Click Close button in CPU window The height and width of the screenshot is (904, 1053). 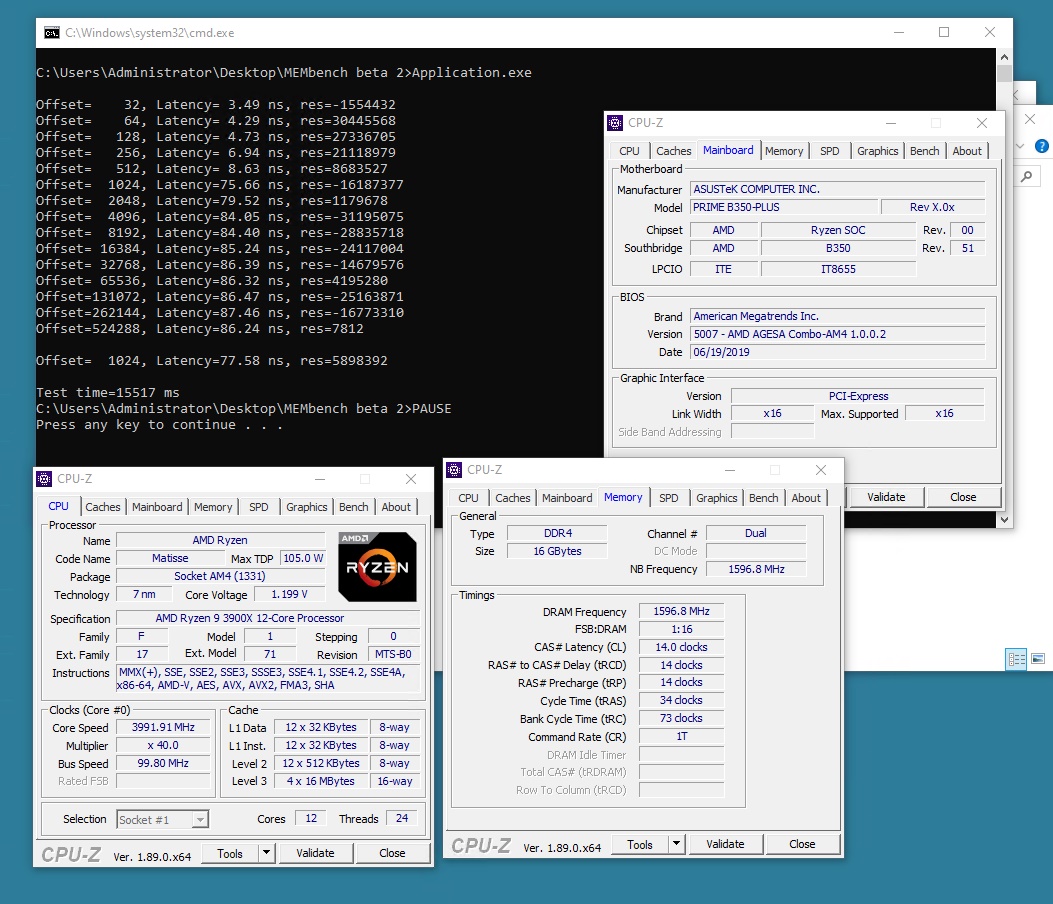392,853
